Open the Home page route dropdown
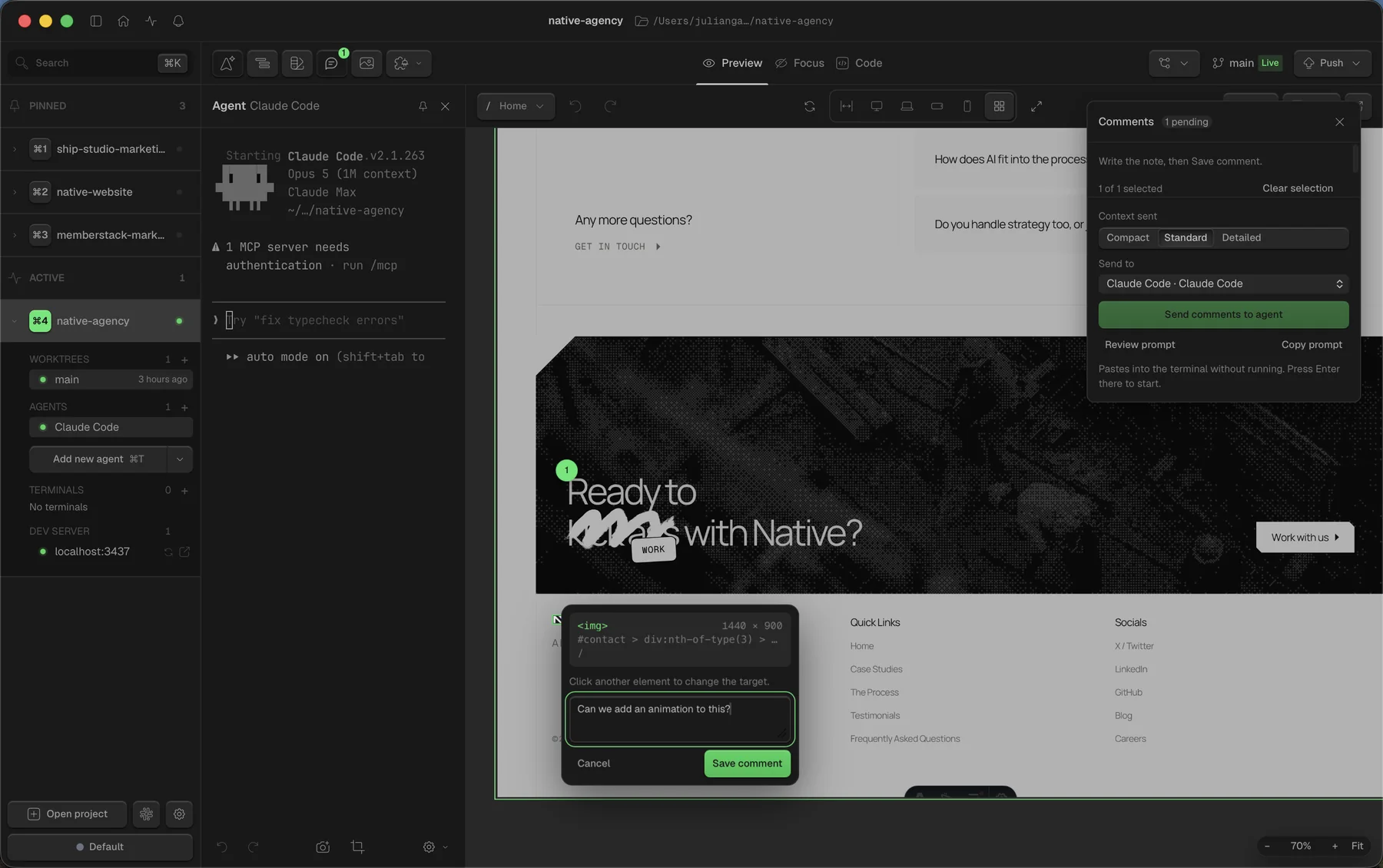The width and height of the screenshot is (1383, 868). pos(514,106)
